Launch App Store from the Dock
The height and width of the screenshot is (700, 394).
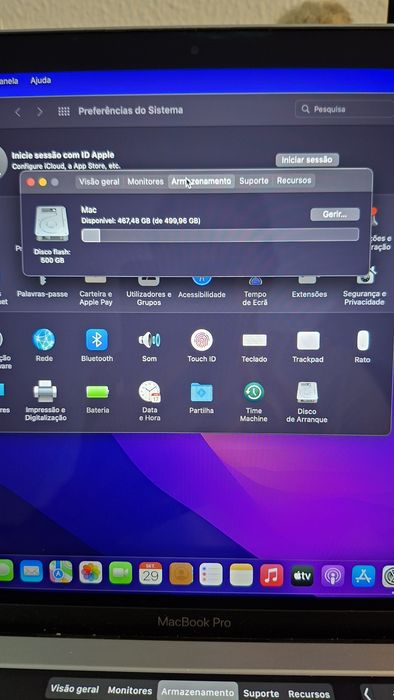(x=363, y=576)
